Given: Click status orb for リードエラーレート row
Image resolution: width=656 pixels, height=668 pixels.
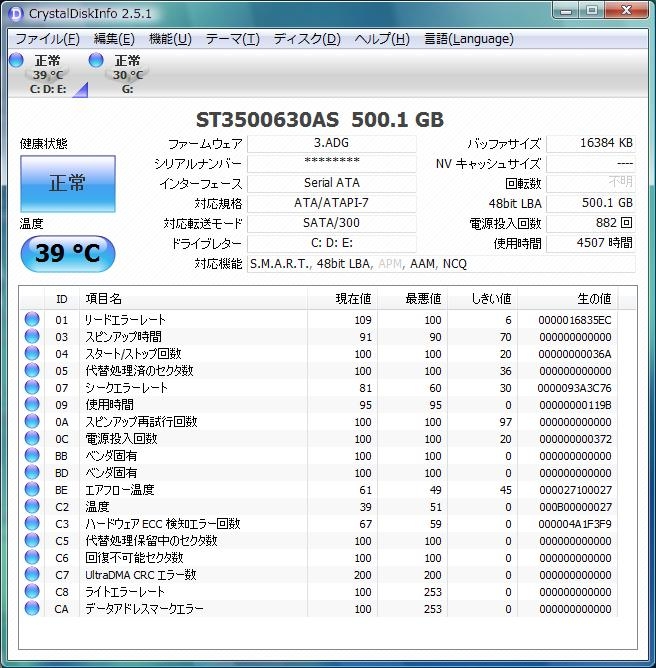Looking at the screenshot, I should 32,320.
